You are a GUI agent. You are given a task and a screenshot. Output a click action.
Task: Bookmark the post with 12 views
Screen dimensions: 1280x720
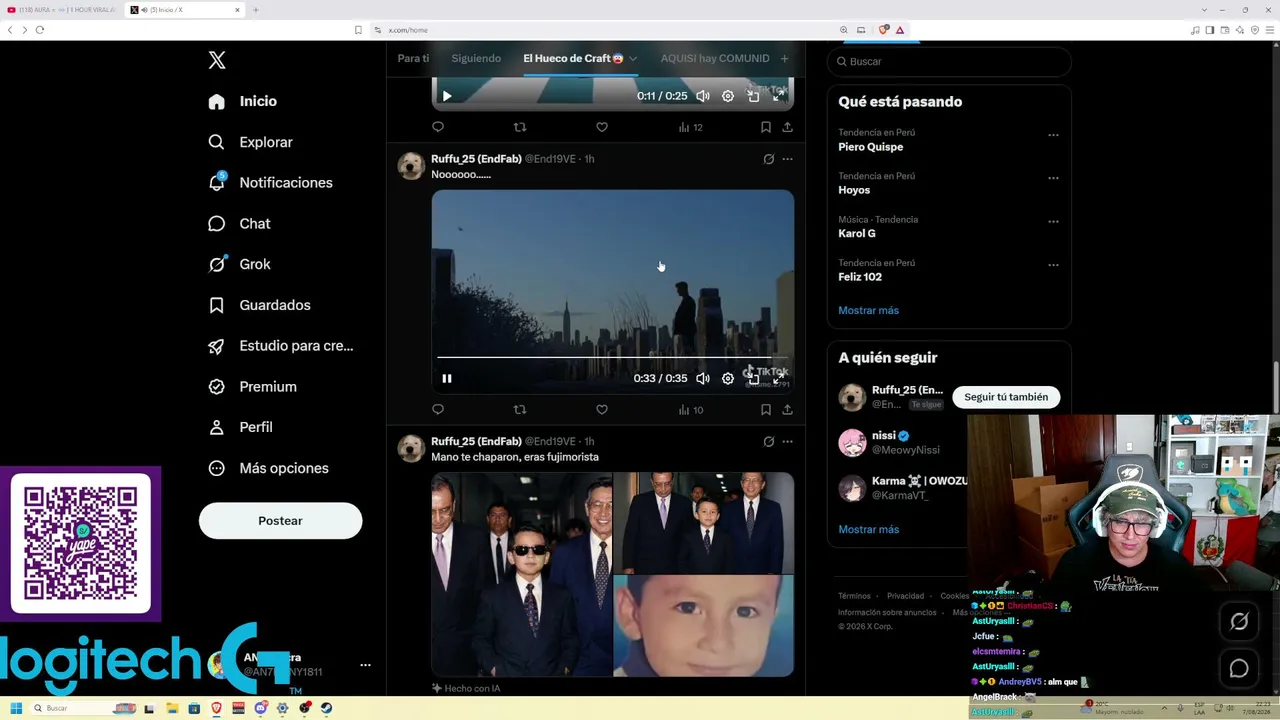765,127
